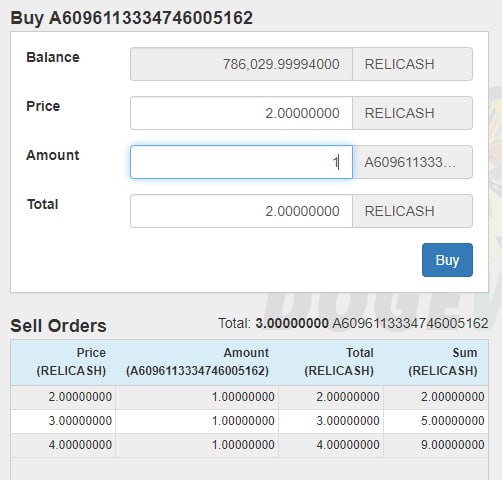Click the Price input field
This screenshot has height=480, width=502.
coord(241,113)
